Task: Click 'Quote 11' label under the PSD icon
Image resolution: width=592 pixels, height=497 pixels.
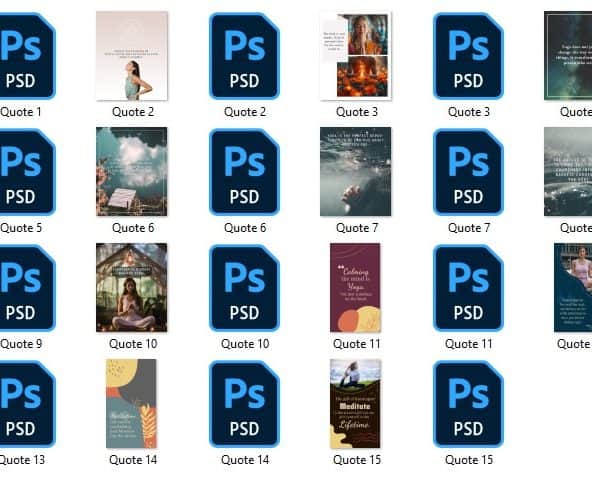Action: click(x=469, y=344)
